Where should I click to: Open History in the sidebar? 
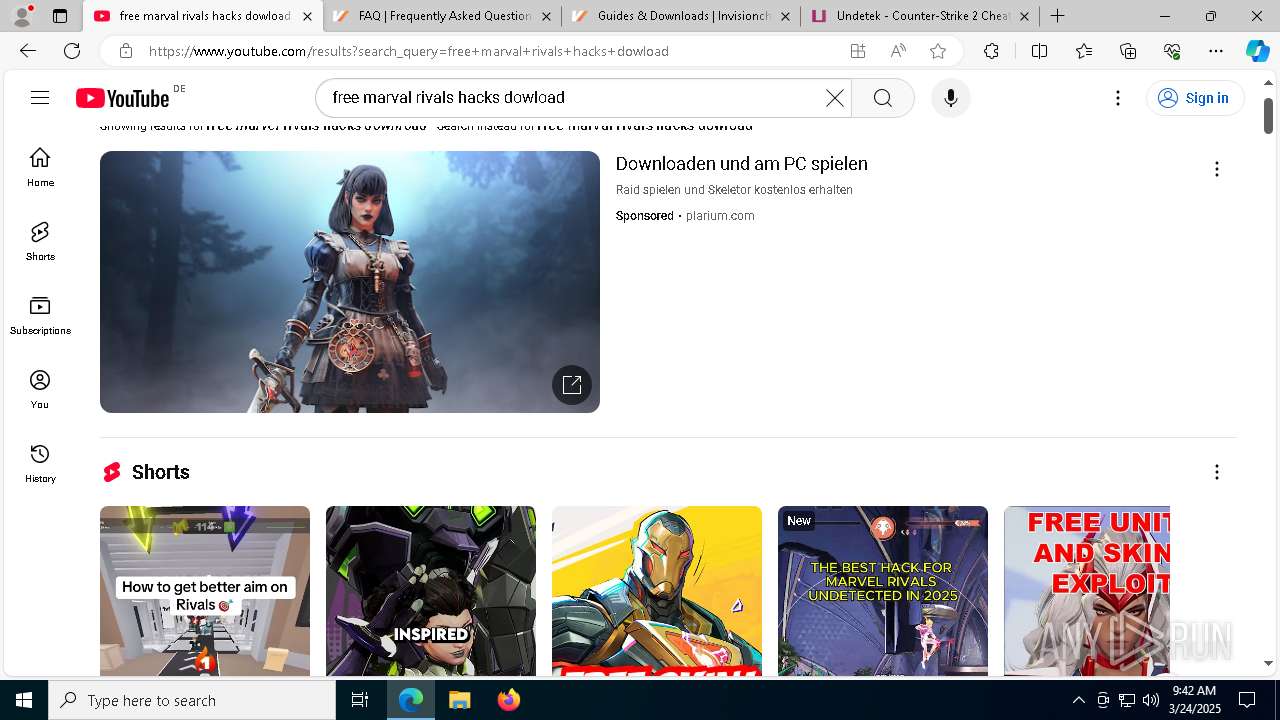pyautogui.click(x=40, y=463)
